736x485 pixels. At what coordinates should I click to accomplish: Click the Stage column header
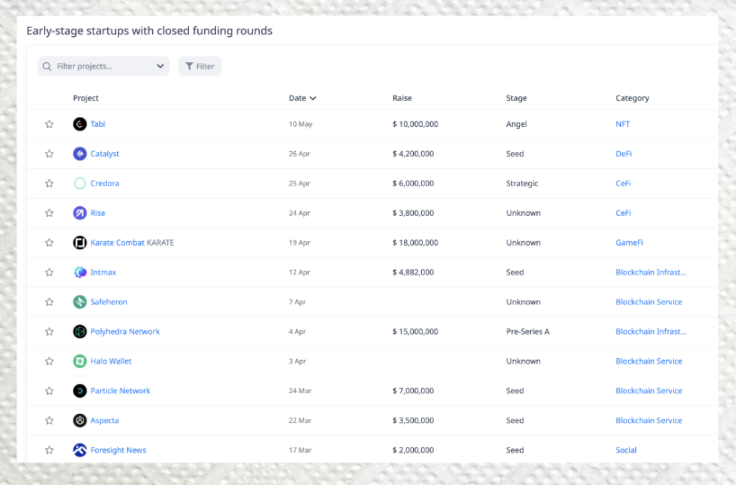pyautogui.click(x=516, y=98)
